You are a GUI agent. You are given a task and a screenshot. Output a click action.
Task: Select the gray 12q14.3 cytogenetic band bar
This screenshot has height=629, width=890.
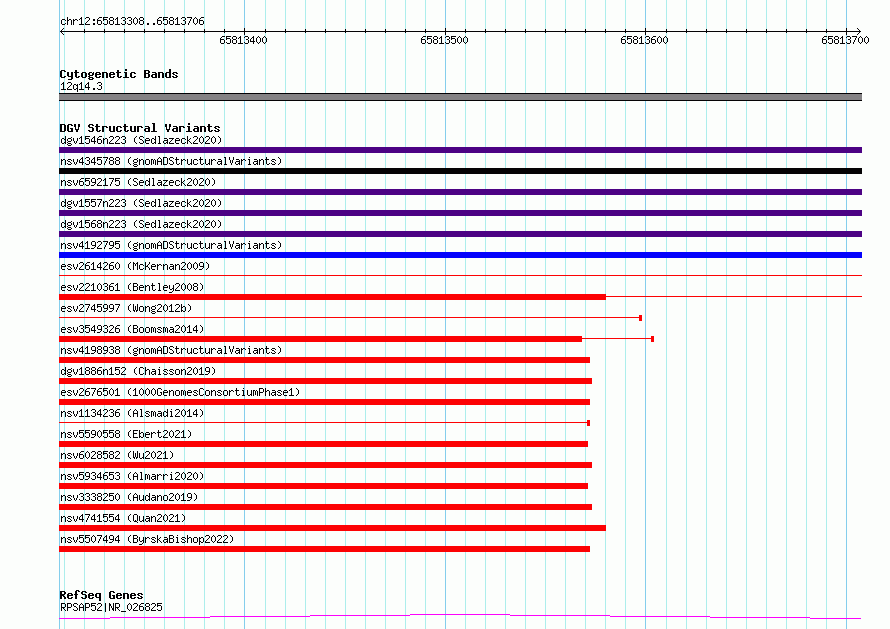[x=460, y=97]
